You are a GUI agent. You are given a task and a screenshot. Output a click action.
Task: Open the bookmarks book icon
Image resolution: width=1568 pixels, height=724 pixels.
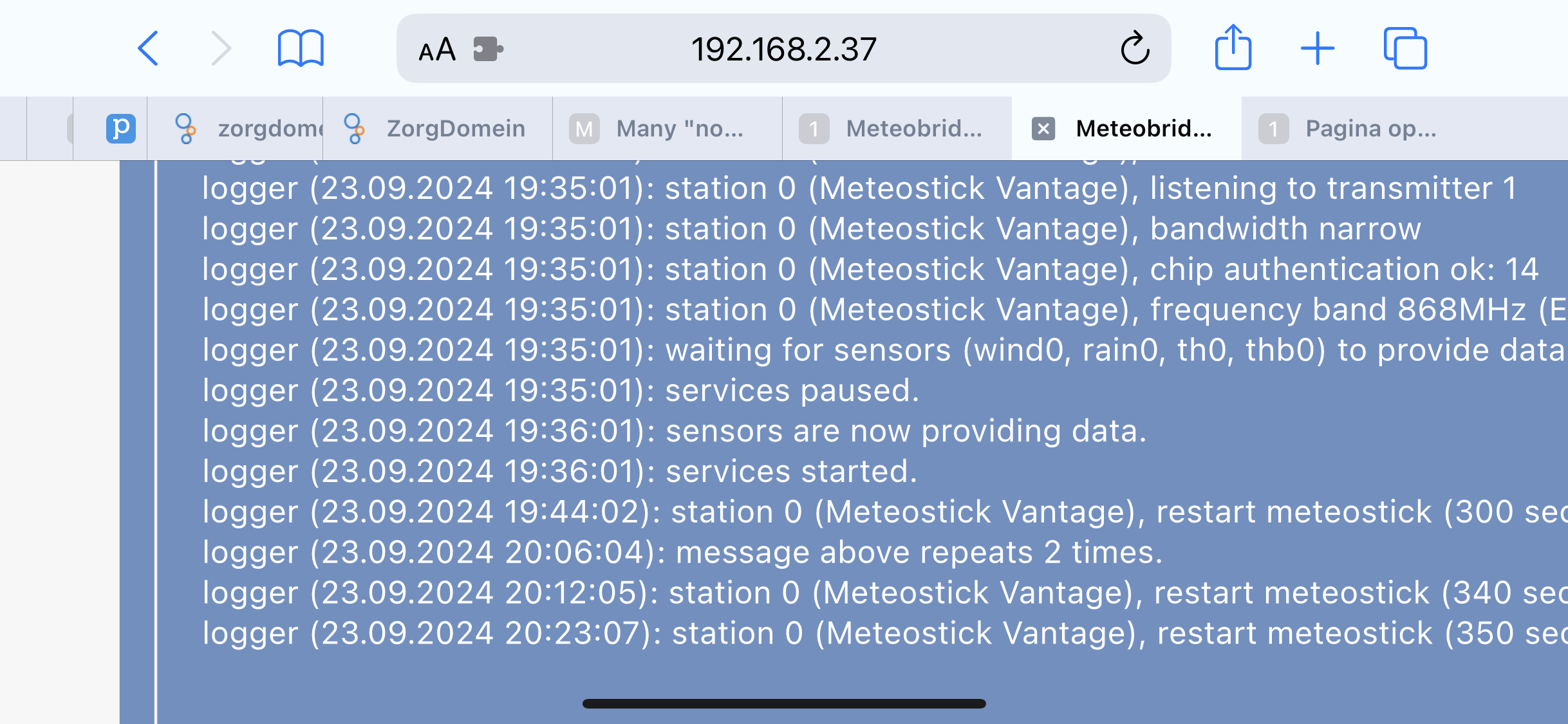(301, 48)
